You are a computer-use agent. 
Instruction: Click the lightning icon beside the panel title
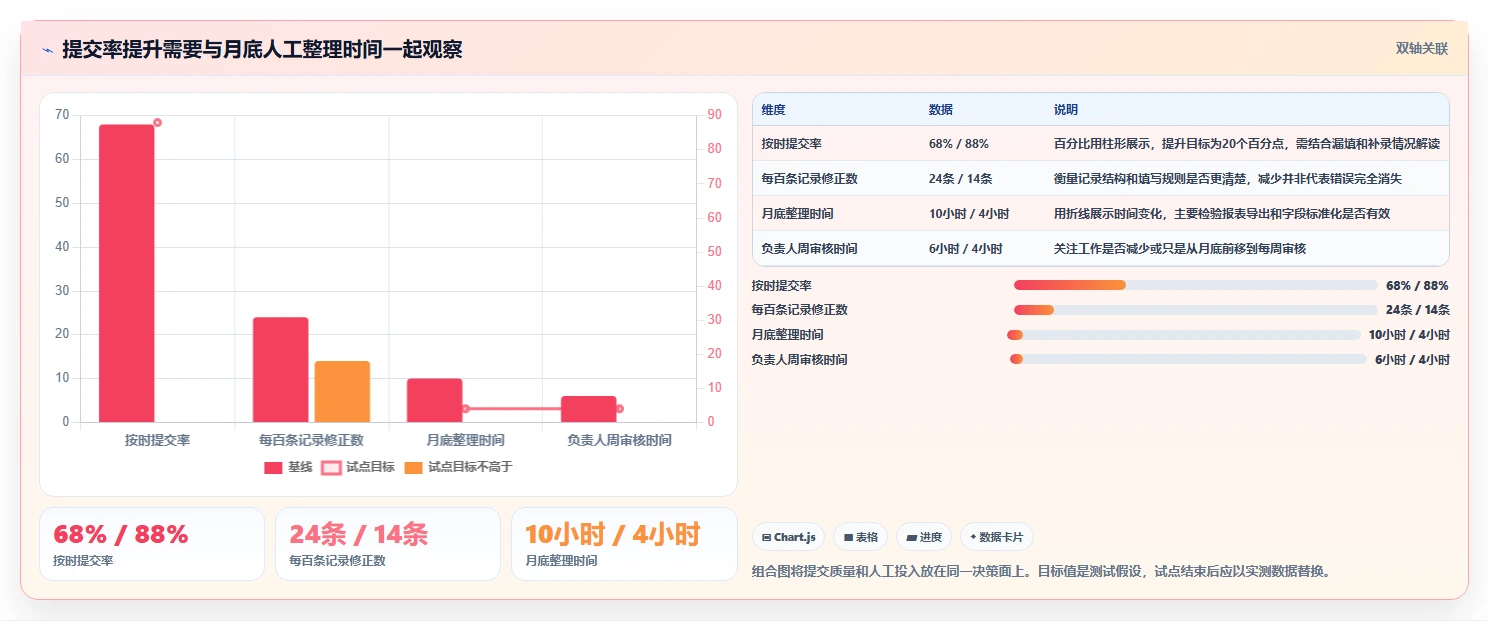[x=47, y=50]
